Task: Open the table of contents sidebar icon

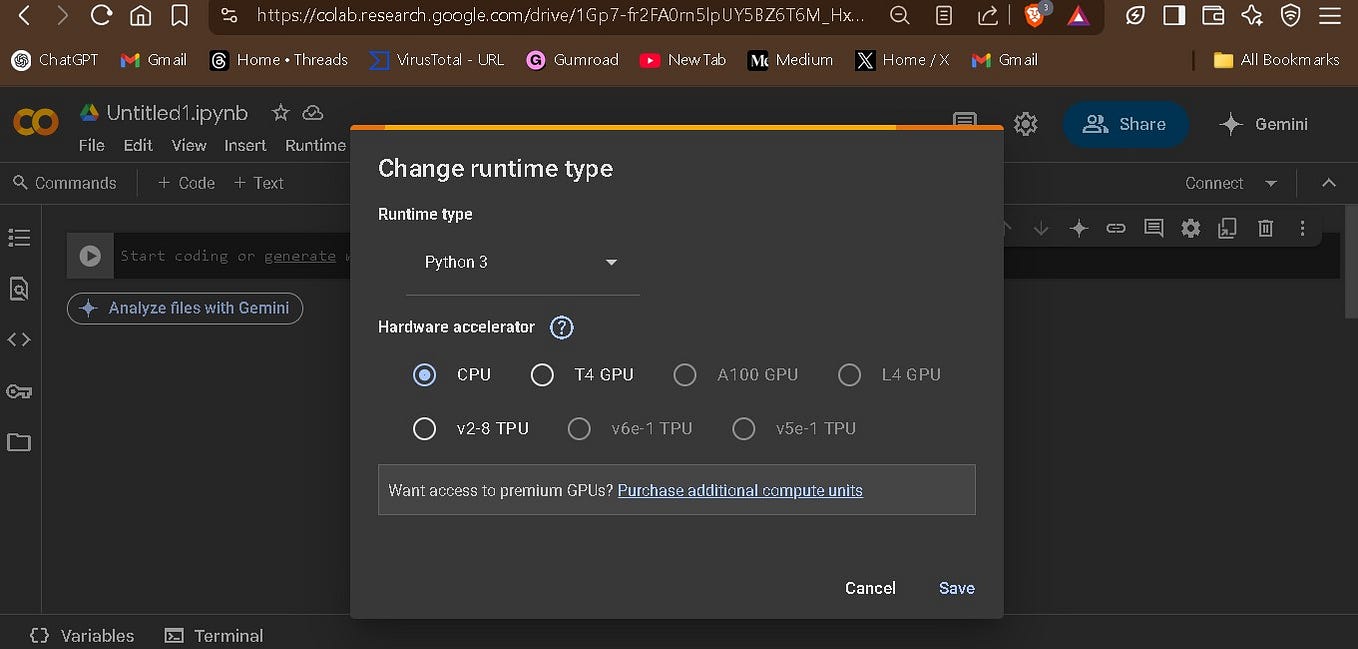Action: [19, 238]
